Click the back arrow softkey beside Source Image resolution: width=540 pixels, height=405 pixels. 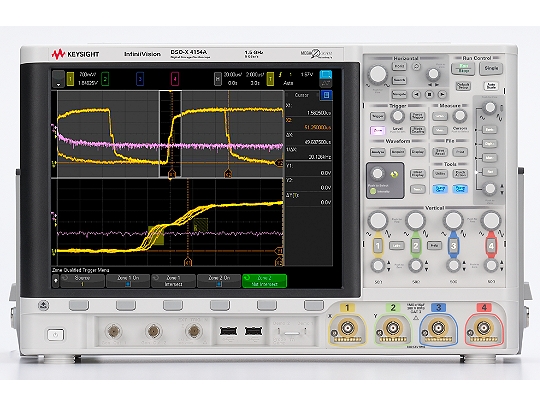(55, 281)
